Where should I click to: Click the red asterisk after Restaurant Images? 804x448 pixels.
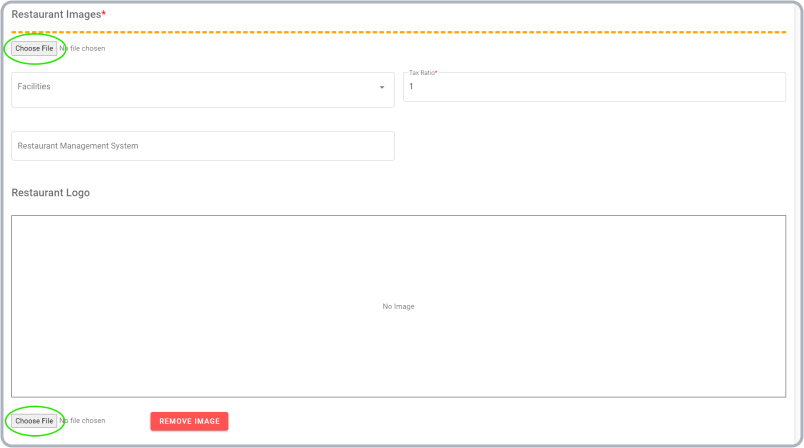coord(103,14)
